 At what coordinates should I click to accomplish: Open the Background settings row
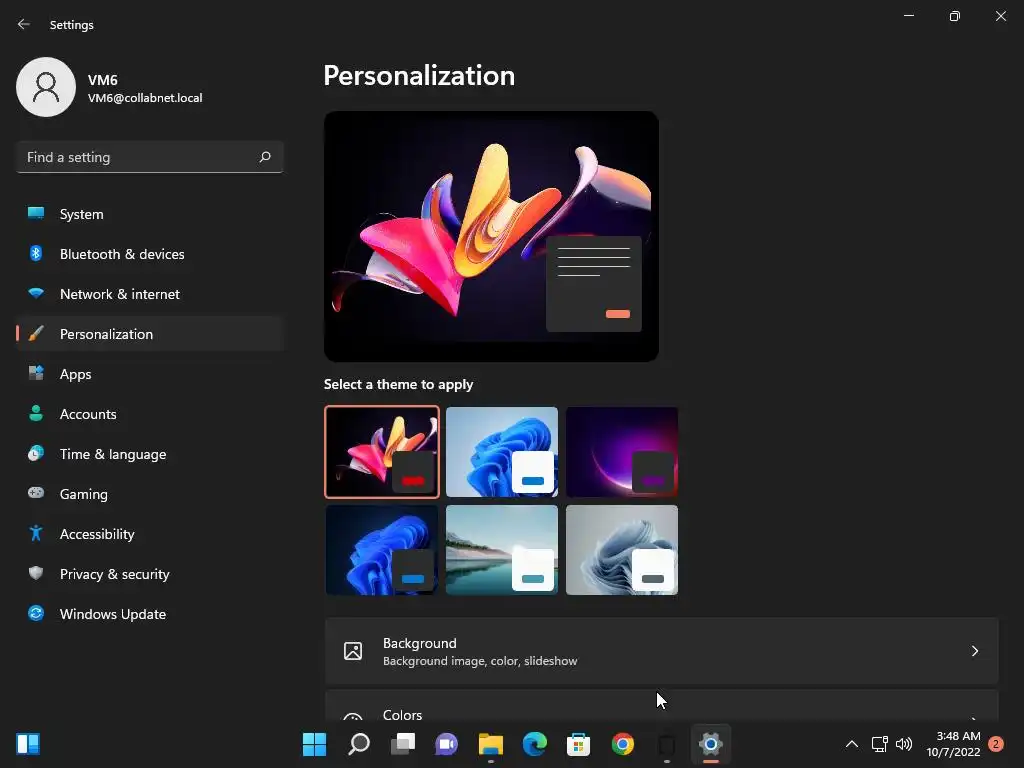tap(662, 651)
